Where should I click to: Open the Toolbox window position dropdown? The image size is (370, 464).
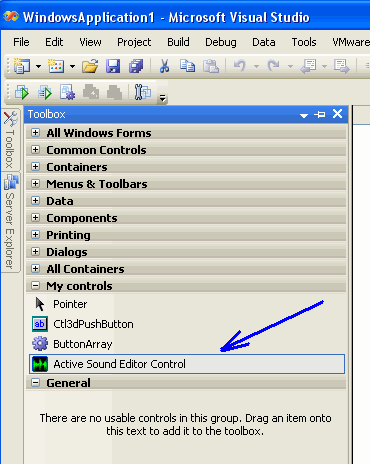tap(304, 115)
